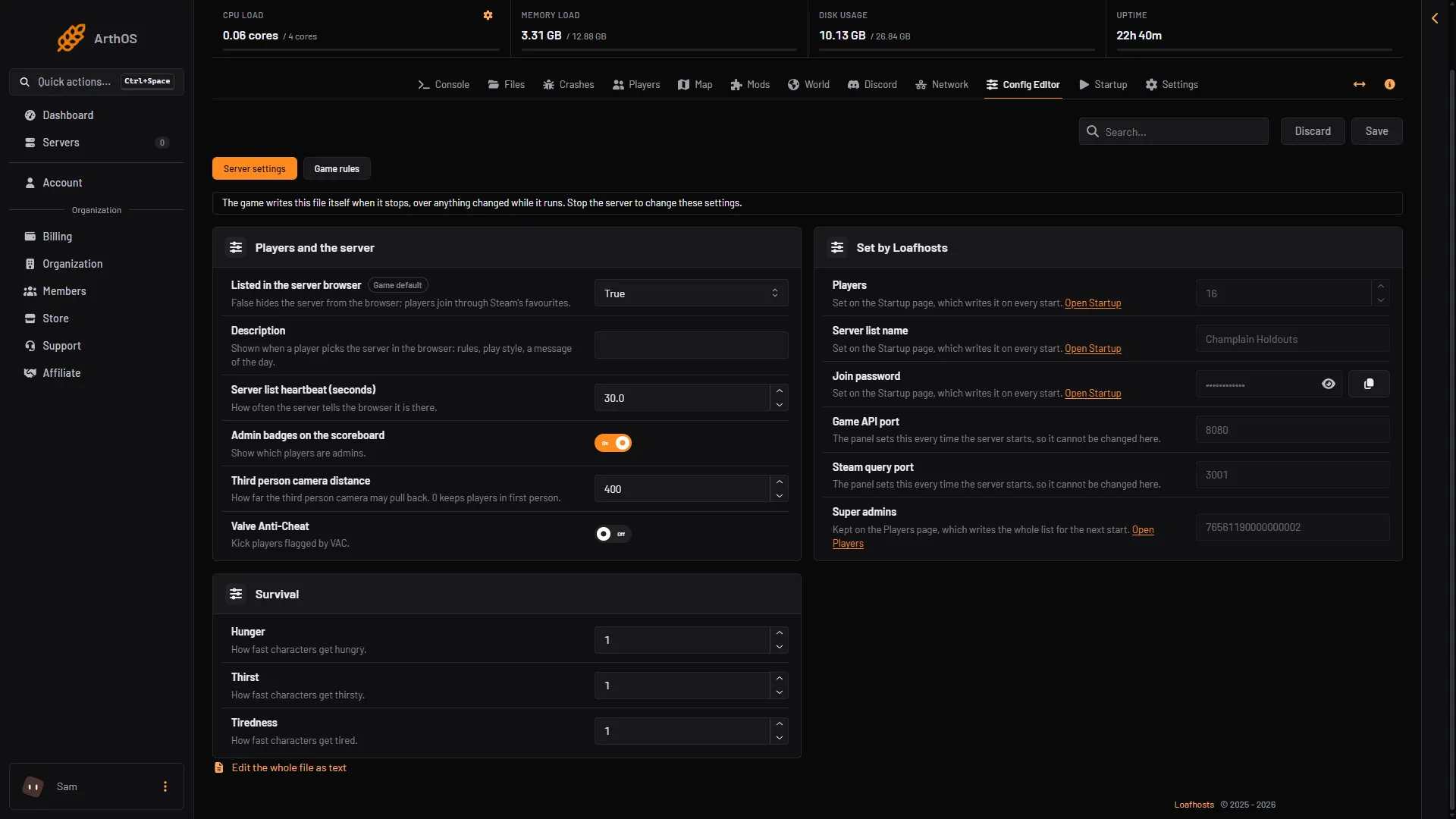The height and width of the screenshot is (819, 1456).
Task: Open CPU load settings gear icon
Action: 488,15
